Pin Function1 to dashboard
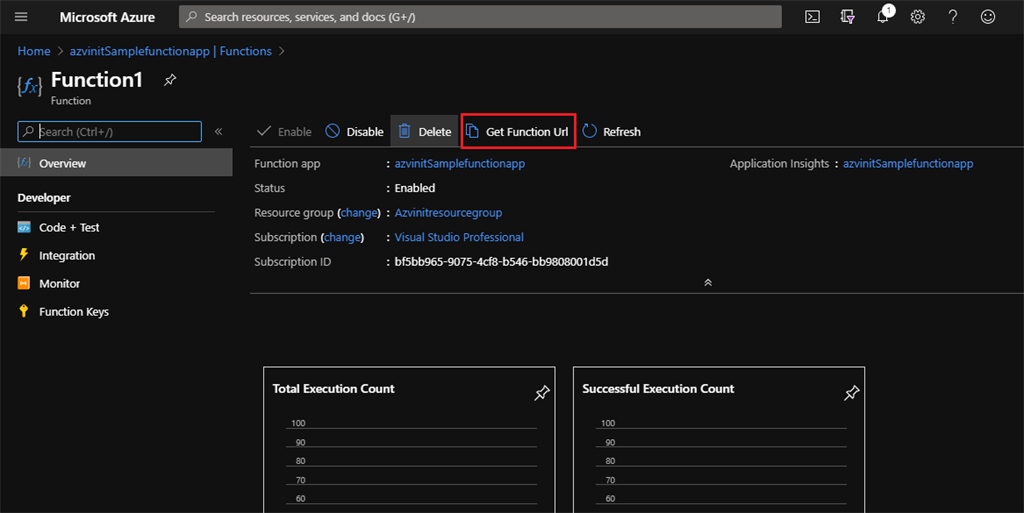This screenshot has height=513, width=1024. (x=170, y=80)
